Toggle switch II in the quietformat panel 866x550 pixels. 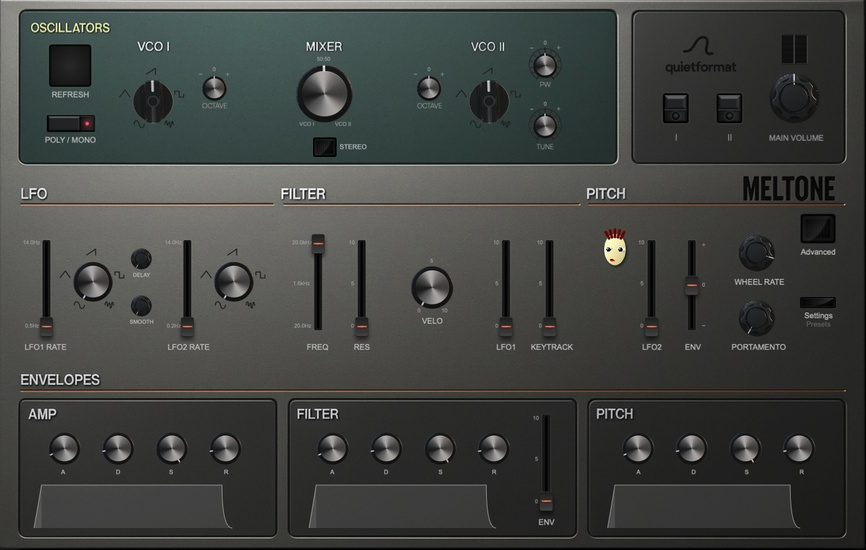coord(729,108)
